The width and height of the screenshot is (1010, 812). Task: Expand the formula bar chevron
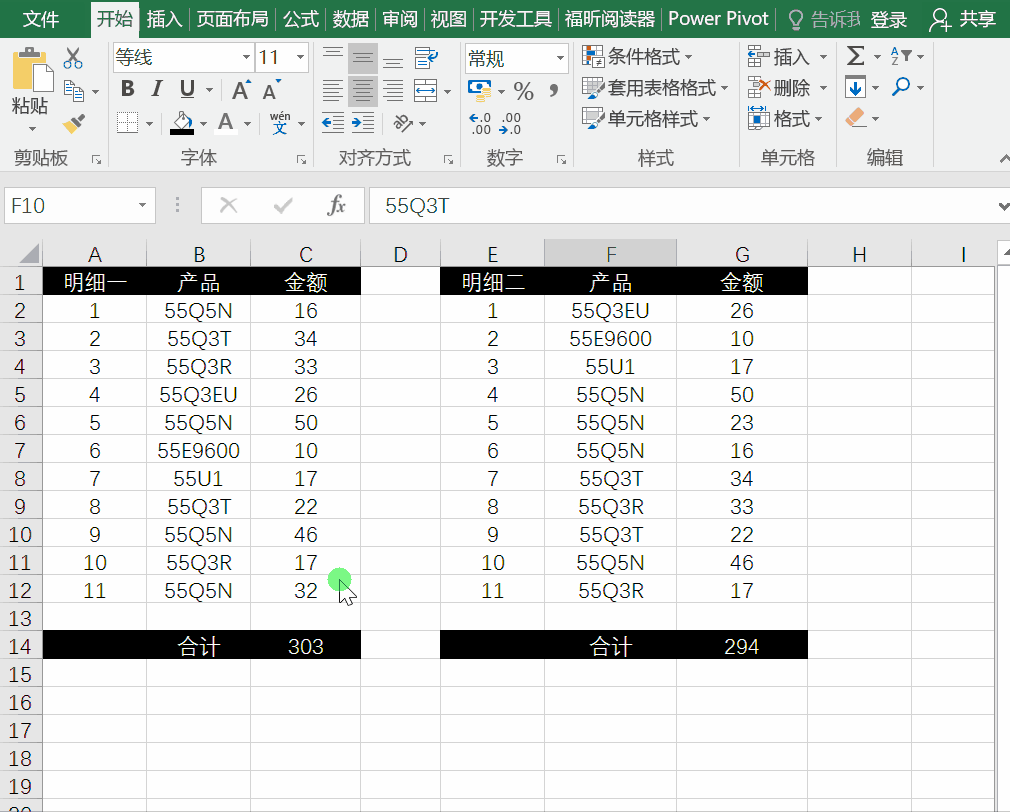click(1003, 206)
